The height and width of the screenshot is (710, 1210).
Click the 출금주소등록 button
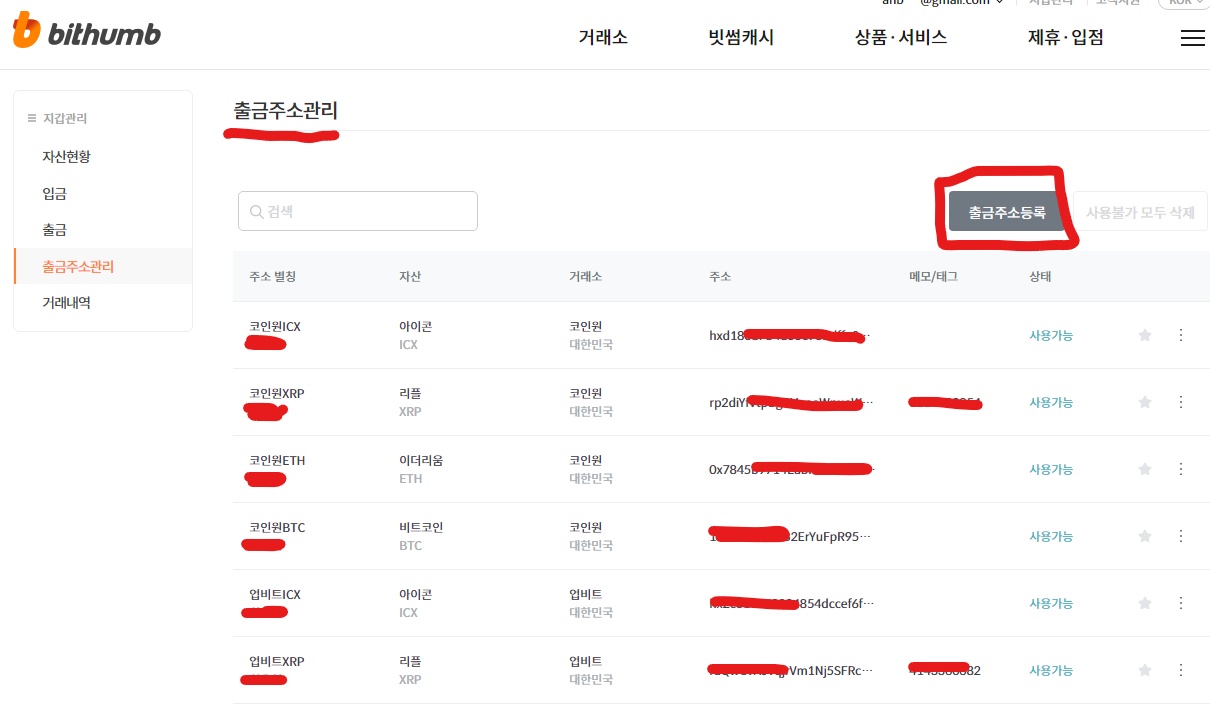[x=1004, y=211]
